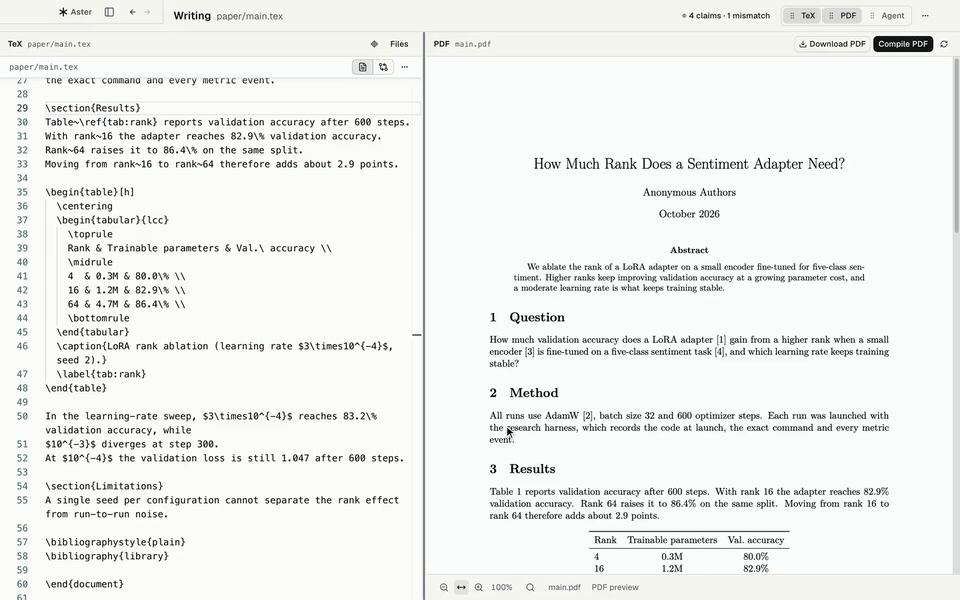The width and height of the screenshot is (960, 600).
Task: Click the 1 Question heading in PDF
Action: pos(527,317)
